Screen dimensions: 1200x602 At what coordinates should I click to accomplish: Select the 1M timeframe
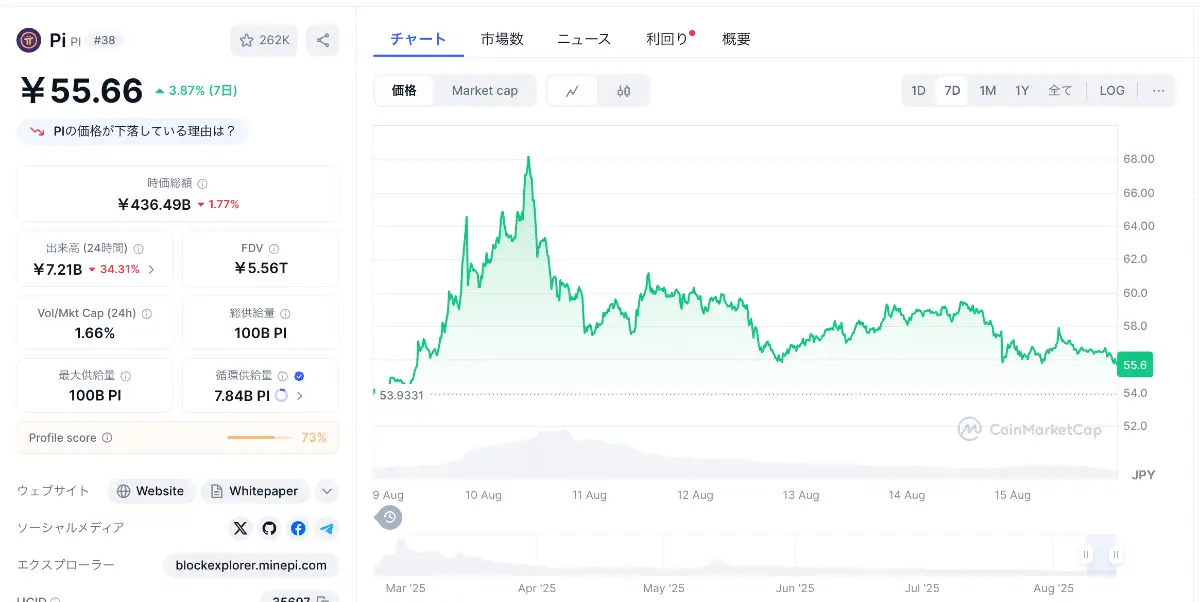pos(987,90)
